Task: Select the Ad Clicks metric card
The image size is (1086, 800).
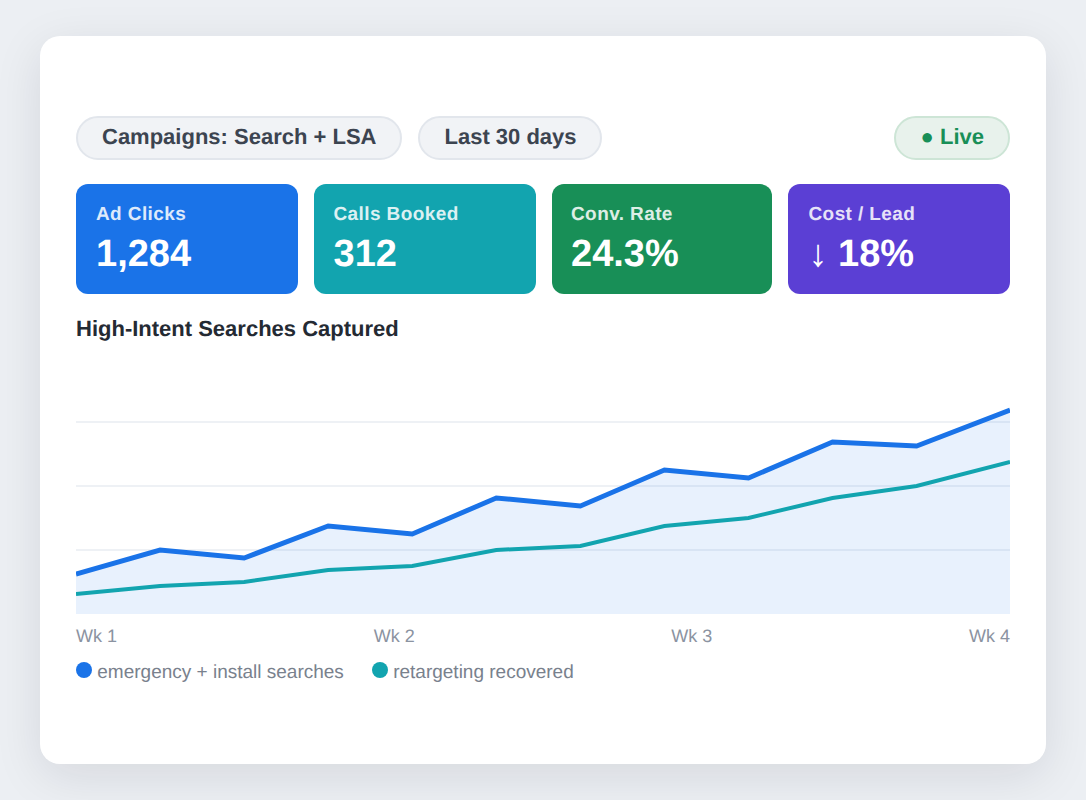Action: click(x=187, y=238)
